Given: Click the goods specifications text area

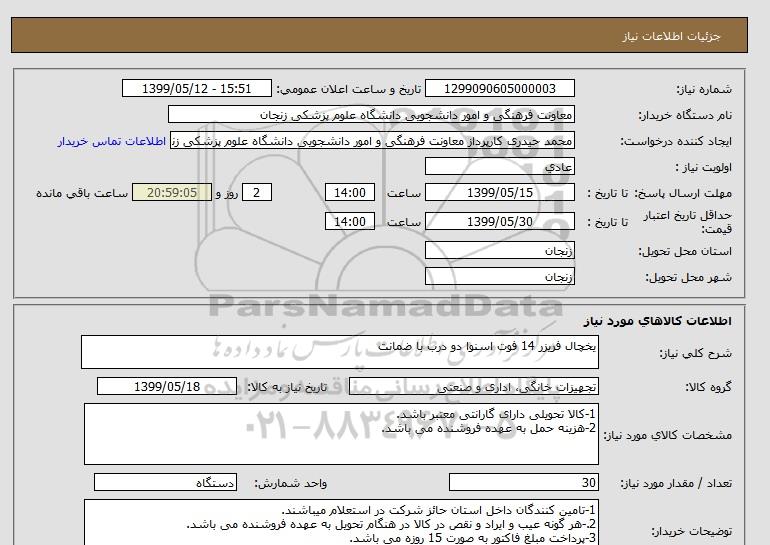Looking at the screenshot, I should coord(341,434).
